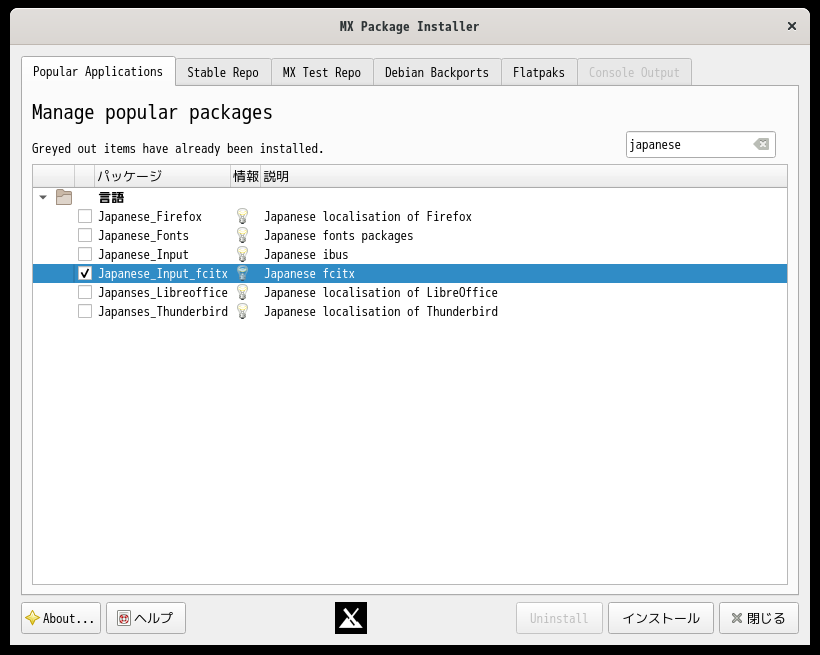Click the info lightbulb for Japanese_Fonts
The height and width of the screenshot is (655, 820).
click(x=241, y=235)
